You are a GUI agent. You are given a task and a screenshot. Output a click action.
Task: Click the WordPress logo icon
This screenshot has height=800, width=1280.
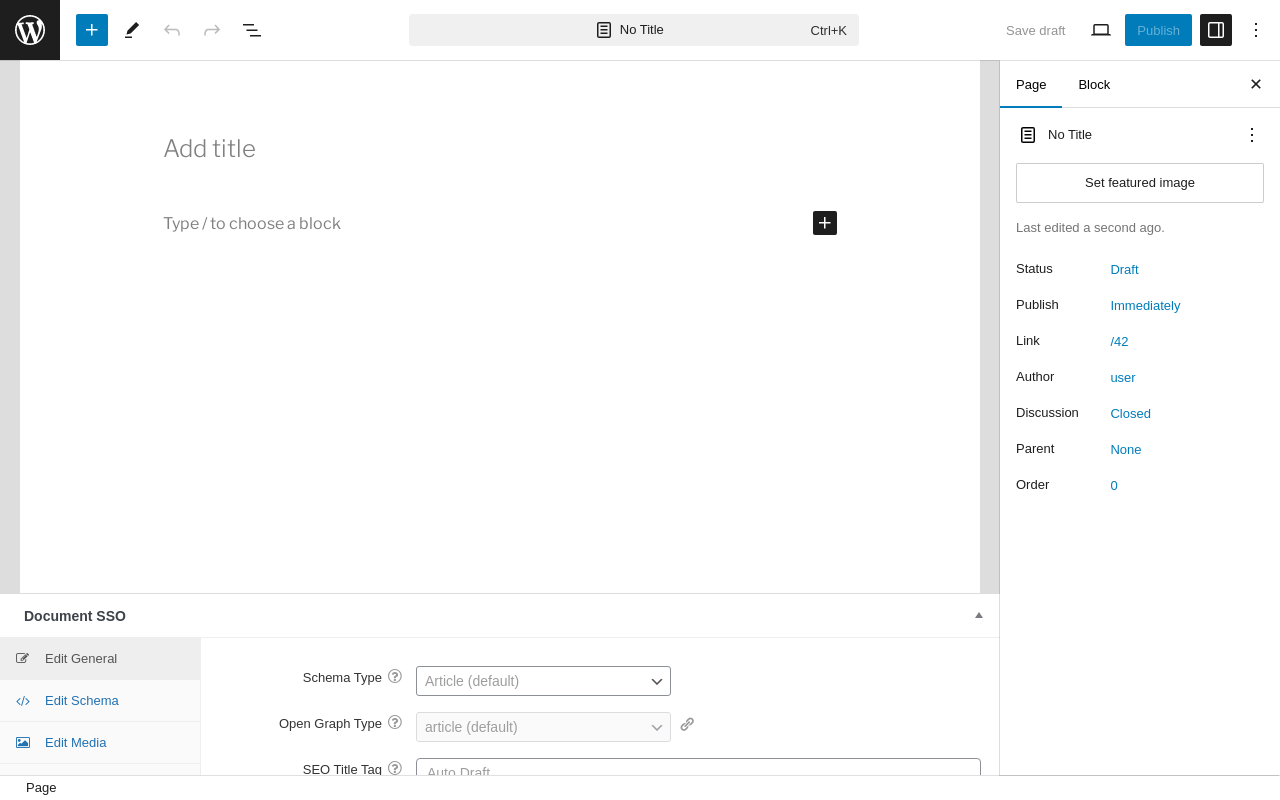click(x=30, y=30)
